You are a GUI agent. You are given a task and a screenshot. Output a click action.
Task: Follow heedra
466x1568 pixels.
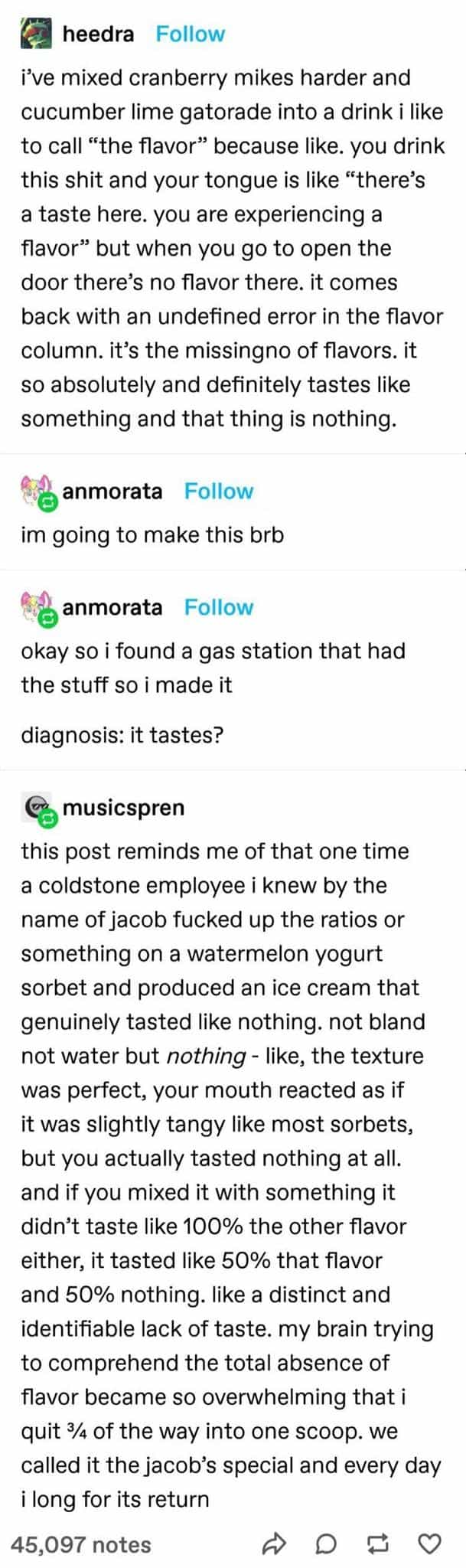(190, 34)
